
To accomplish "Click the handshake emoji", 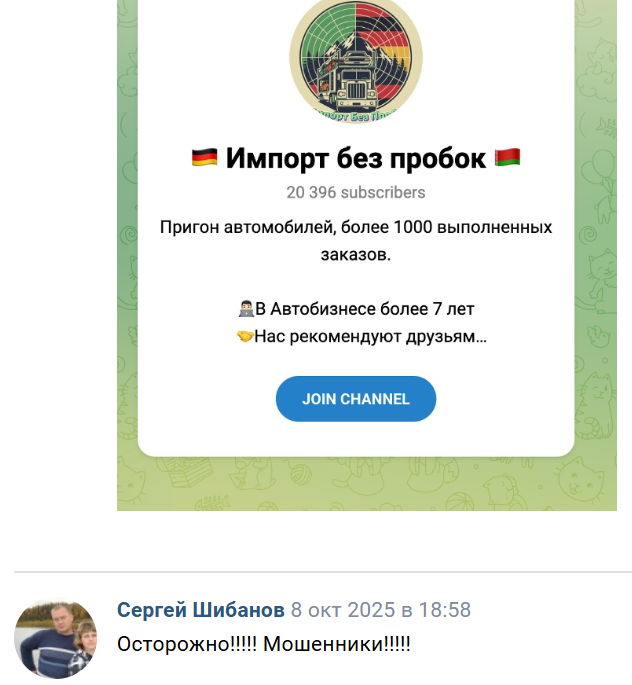I will 245,336.
